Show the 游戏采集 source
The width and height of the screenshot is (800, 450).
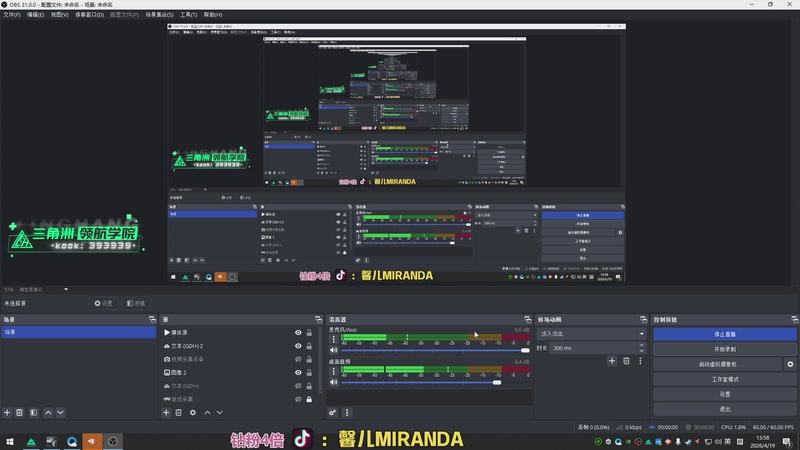click(x=298, y=399)
